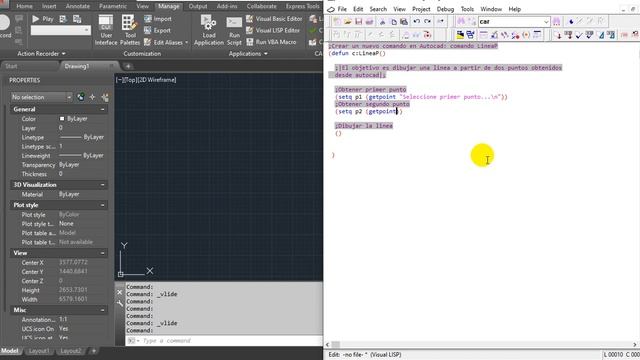Open the Output ribbon tab
This screenshot has height=360, width=640.
(x=198, y=6)
